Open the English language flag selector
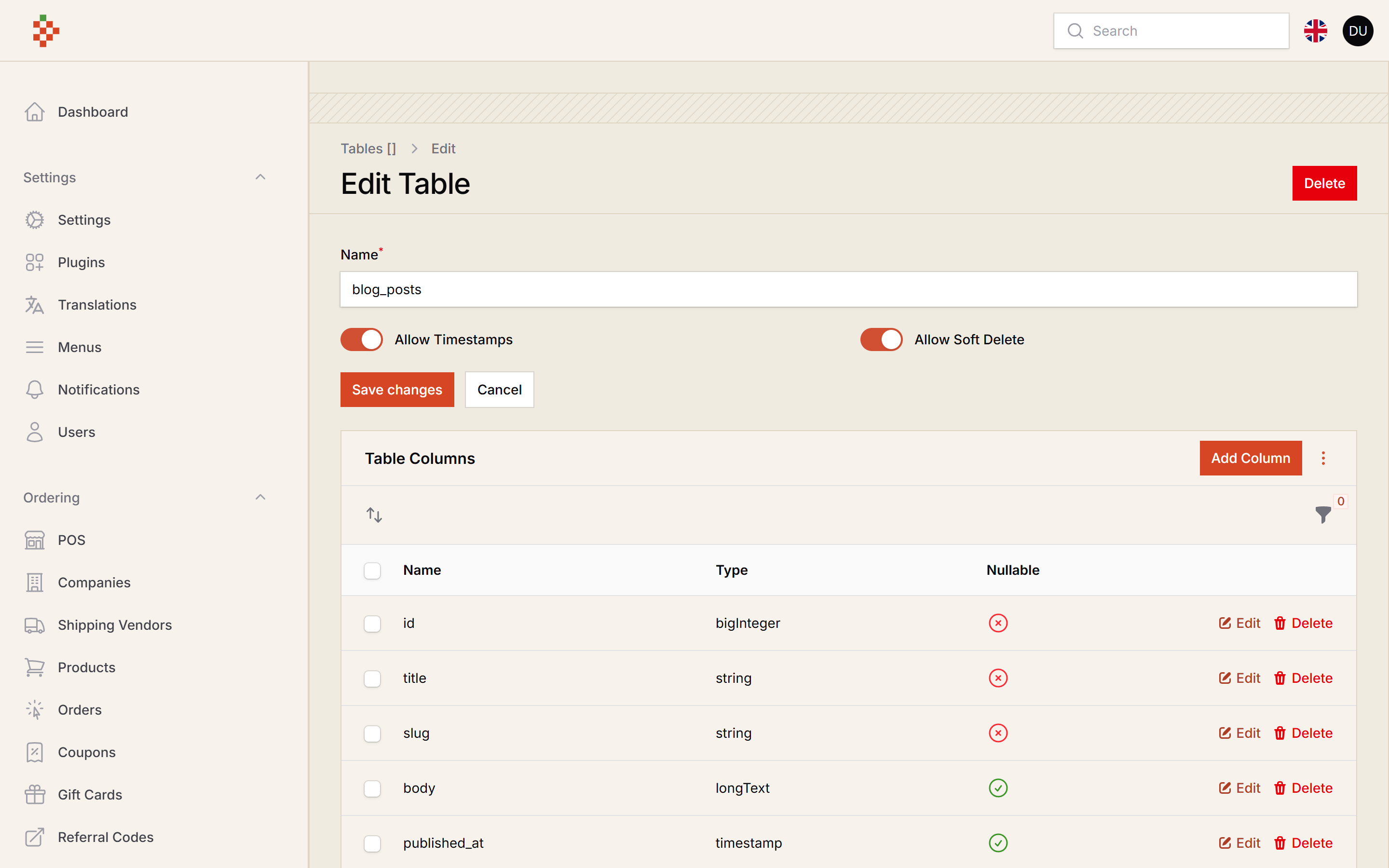 click(1315, 30)
